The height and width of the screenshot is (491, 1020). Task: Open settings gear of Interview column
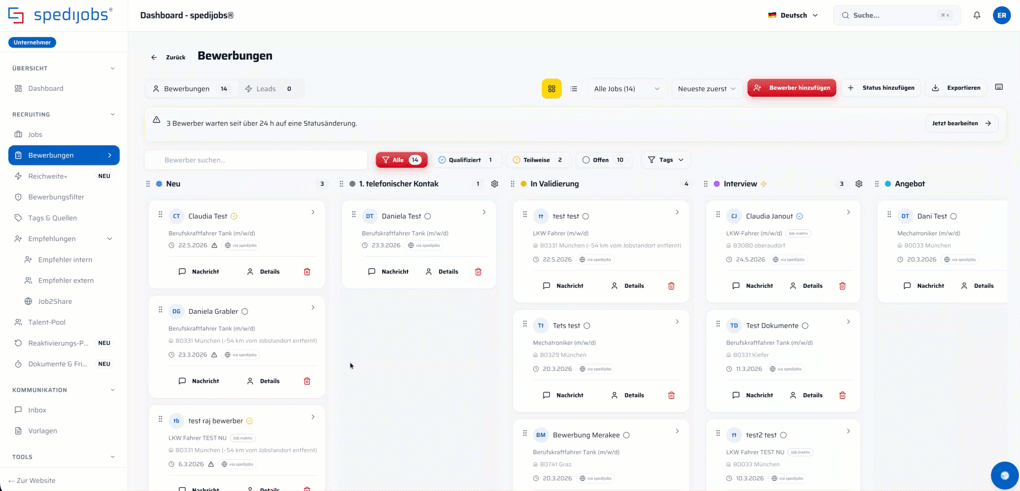(x=859, y=184)
